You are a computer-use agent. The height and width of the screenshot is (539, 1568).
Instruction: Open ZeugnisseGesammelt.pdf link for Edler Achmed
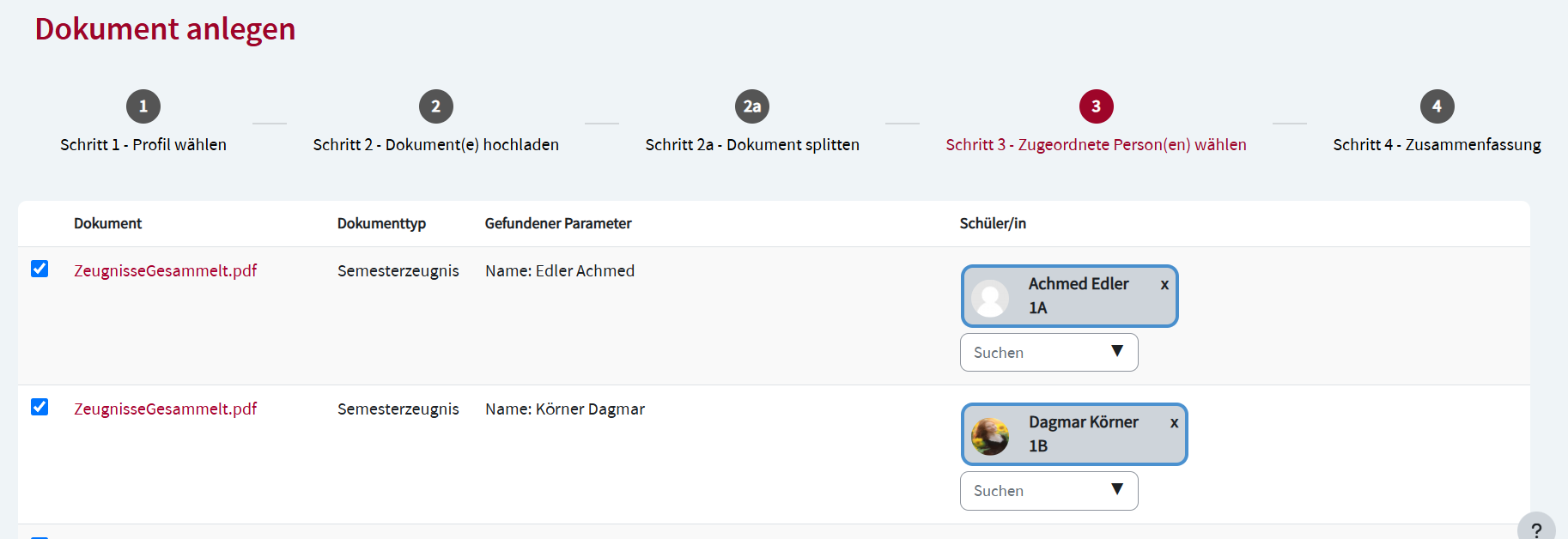(x=166, y=271)
